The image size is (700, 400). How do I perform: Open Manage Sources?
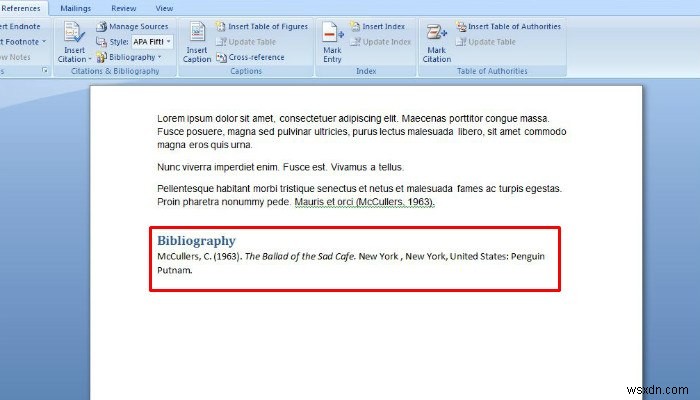pyautogui.click(x=133, y=26)
